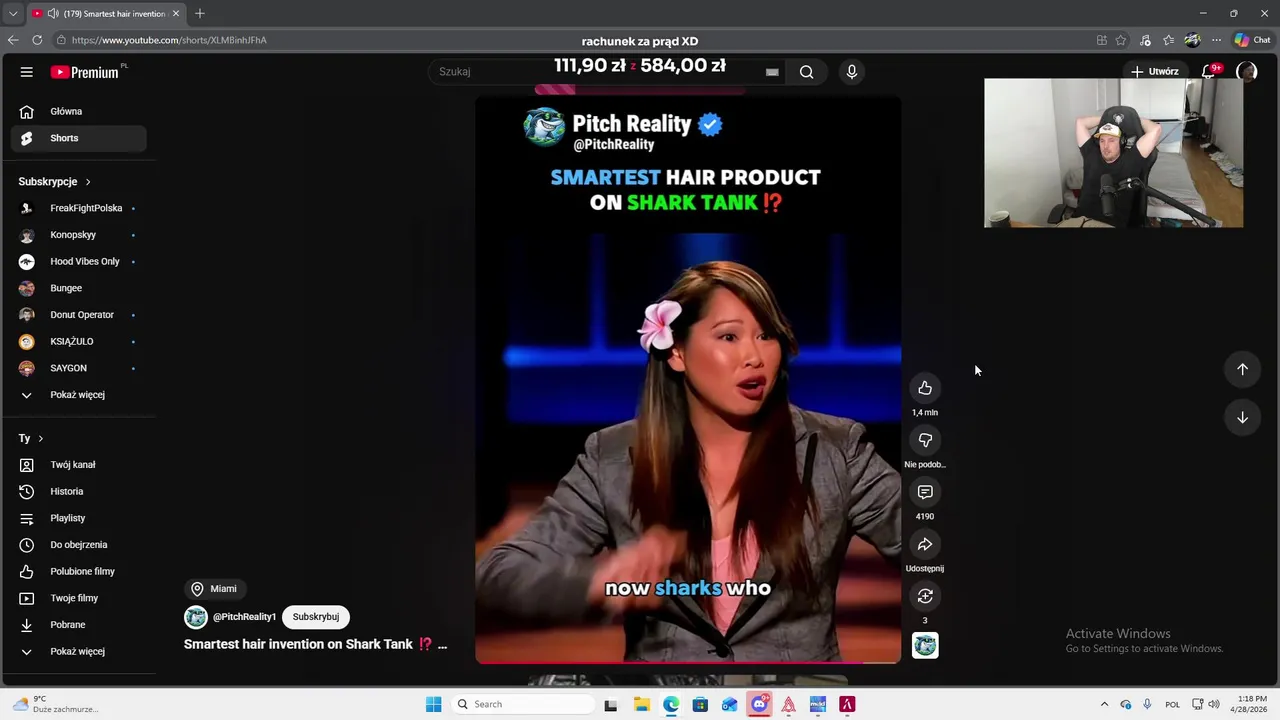Click the Utwórz create button

1154,71
